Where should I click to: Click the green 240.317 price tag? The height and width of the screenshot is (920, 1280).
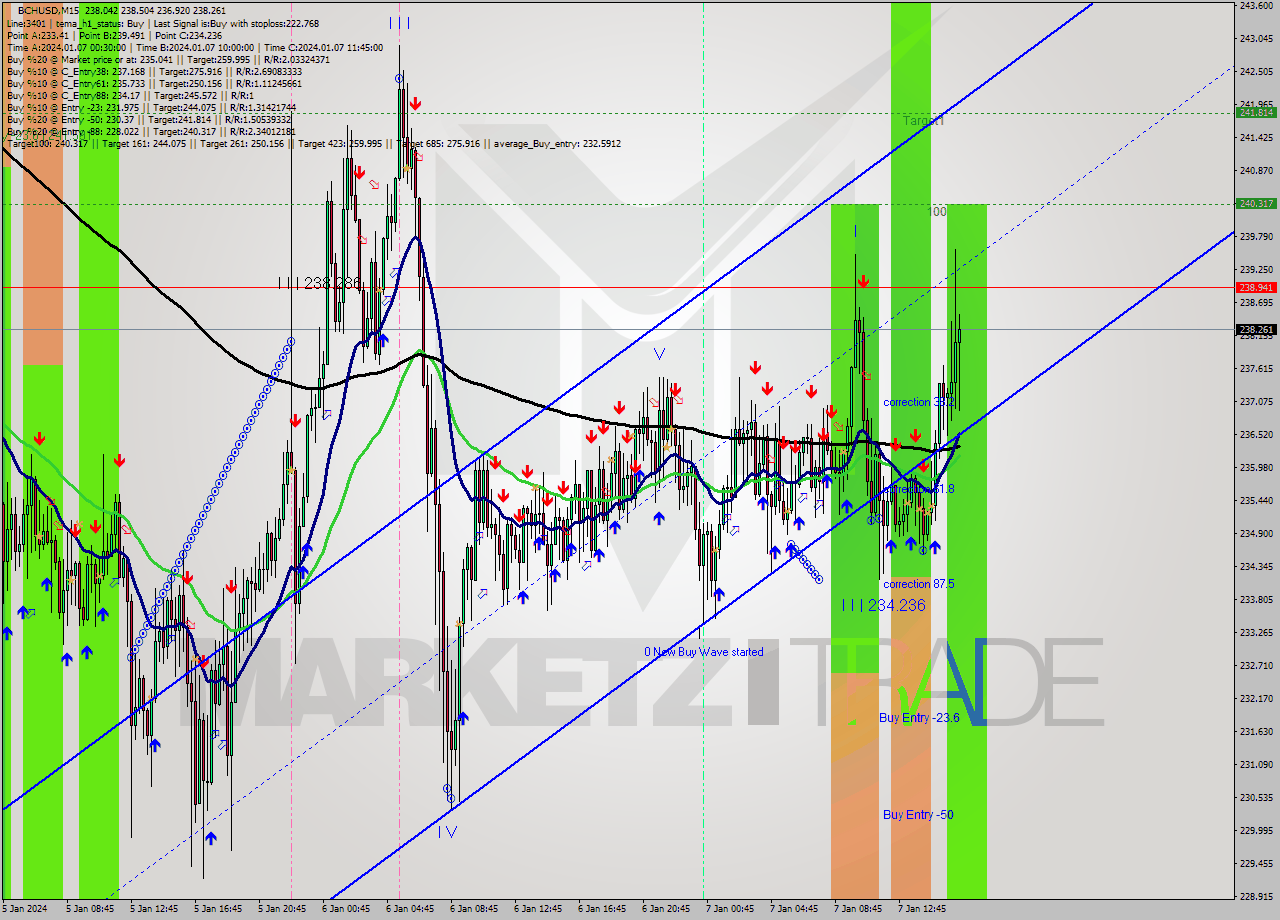tap(1256, 204)
